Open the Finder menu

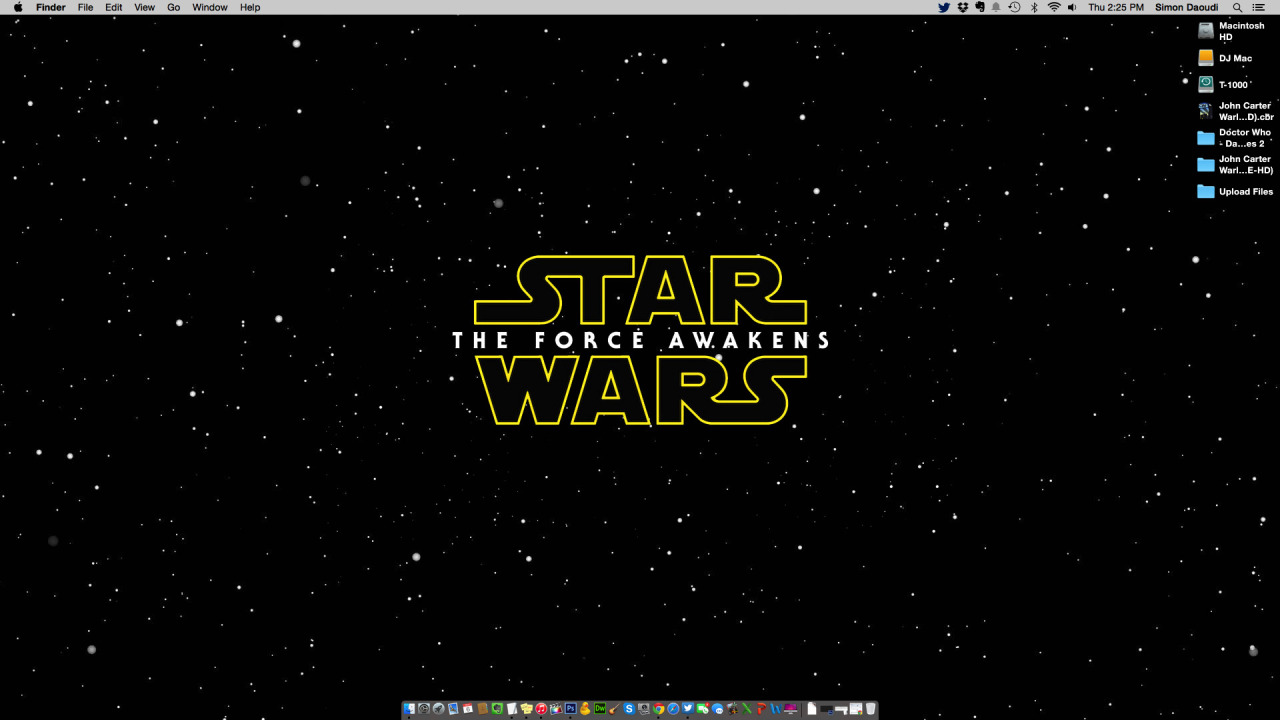(51, 7)
